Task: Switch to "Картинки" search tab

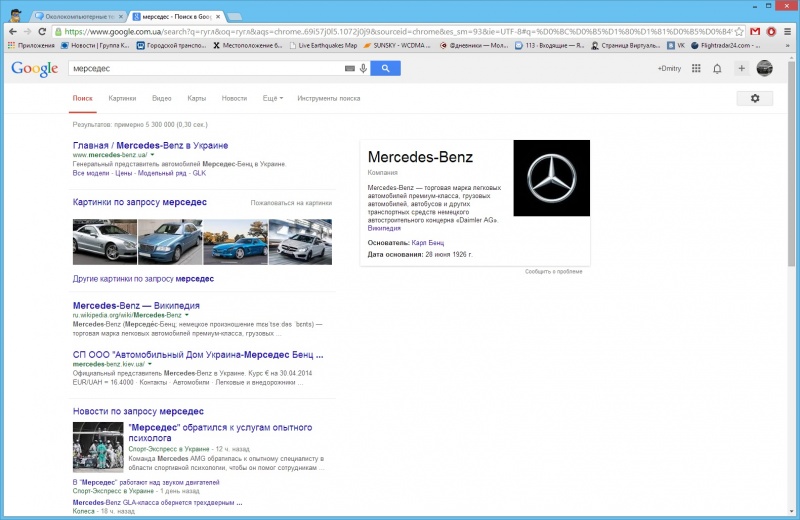Action: click(x=122, y=98)
